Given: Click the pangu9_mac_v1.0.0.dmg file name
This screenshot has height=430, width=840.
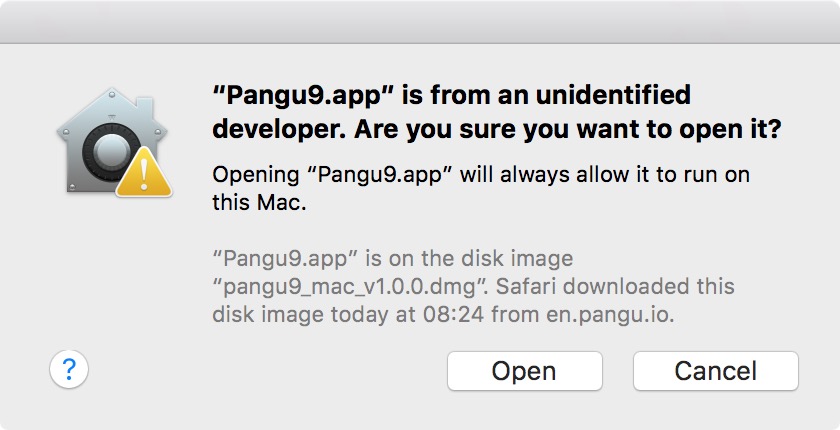Looking at the screenshot, I should (350, 287).
